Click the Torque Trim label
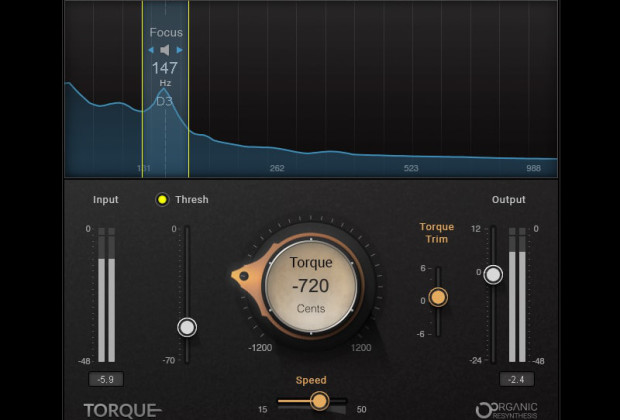The height and width of the screenshot is (420, 620). pos(437,233)
